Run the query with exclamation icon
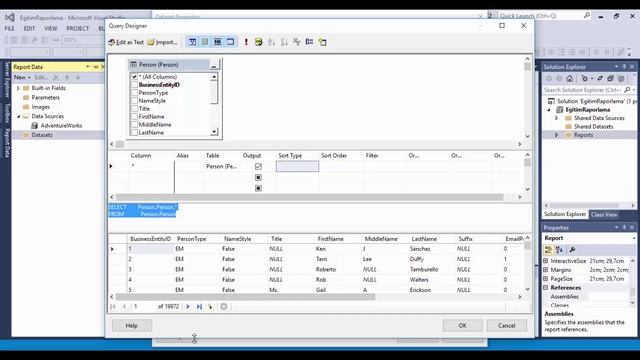This screenshot has width=640, height=360. point(246,42)
